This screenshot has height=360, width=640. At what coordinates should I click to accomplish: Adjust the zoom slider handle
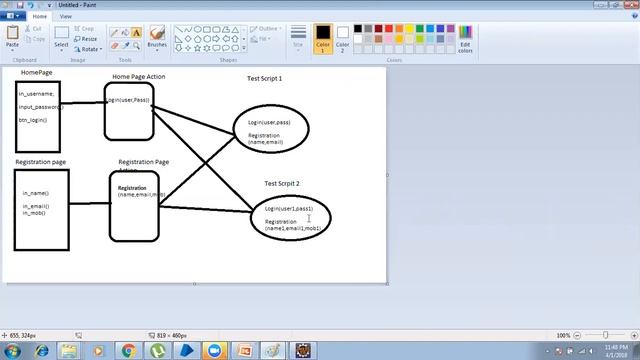[x=606, y=335]
